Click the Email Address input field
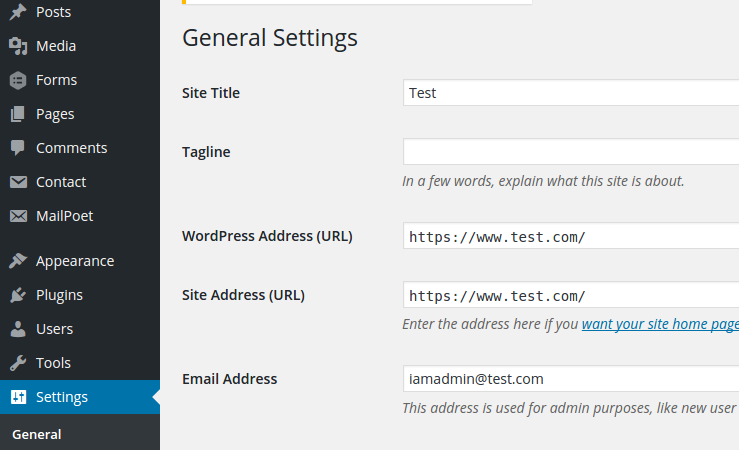Viewport: 739px width, 450px height. [570, 379]
